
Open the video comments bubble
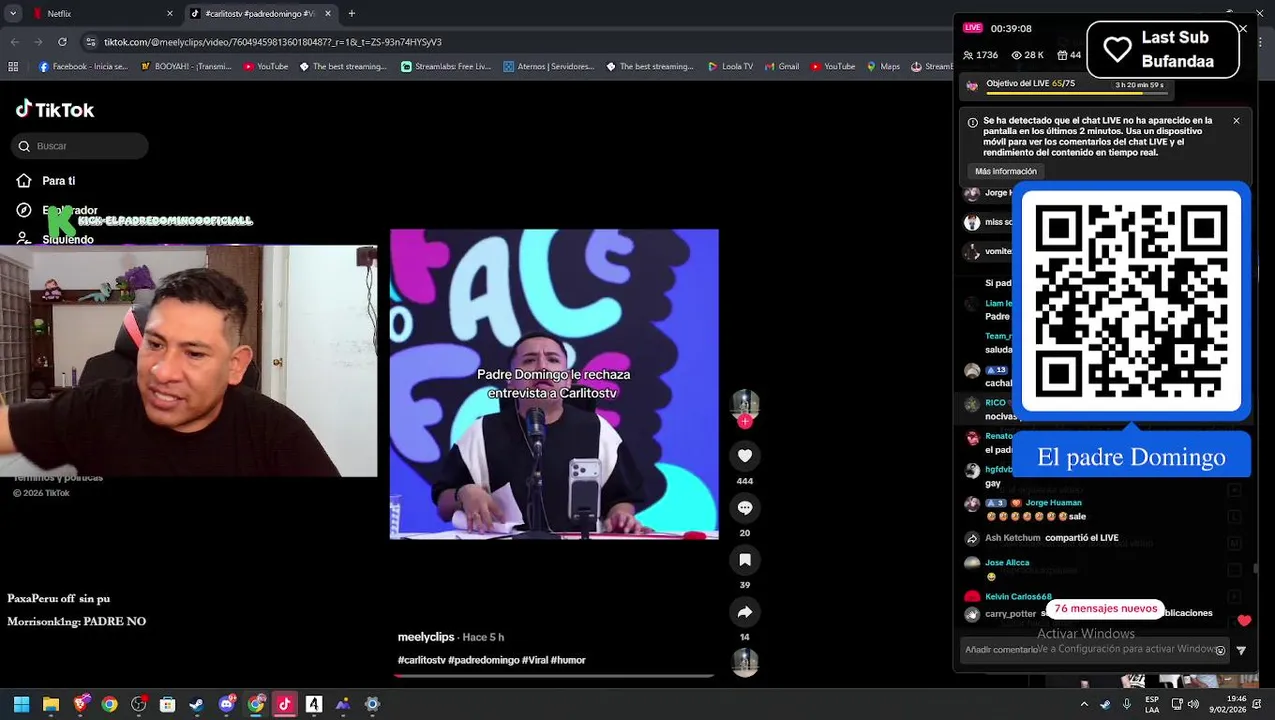click(744, 508)
